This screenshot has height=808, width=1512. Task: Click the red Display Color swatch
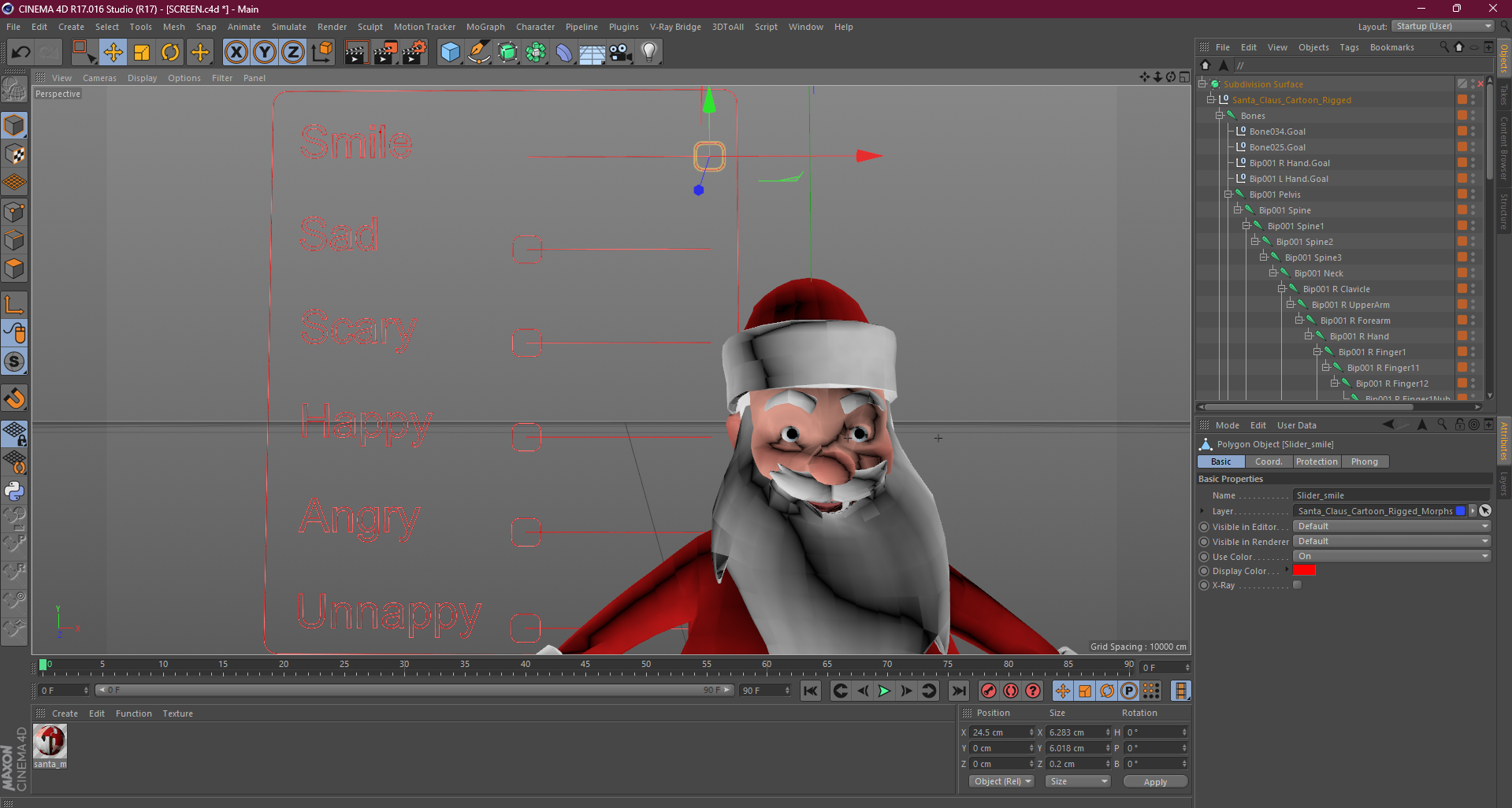[1305, 570]
